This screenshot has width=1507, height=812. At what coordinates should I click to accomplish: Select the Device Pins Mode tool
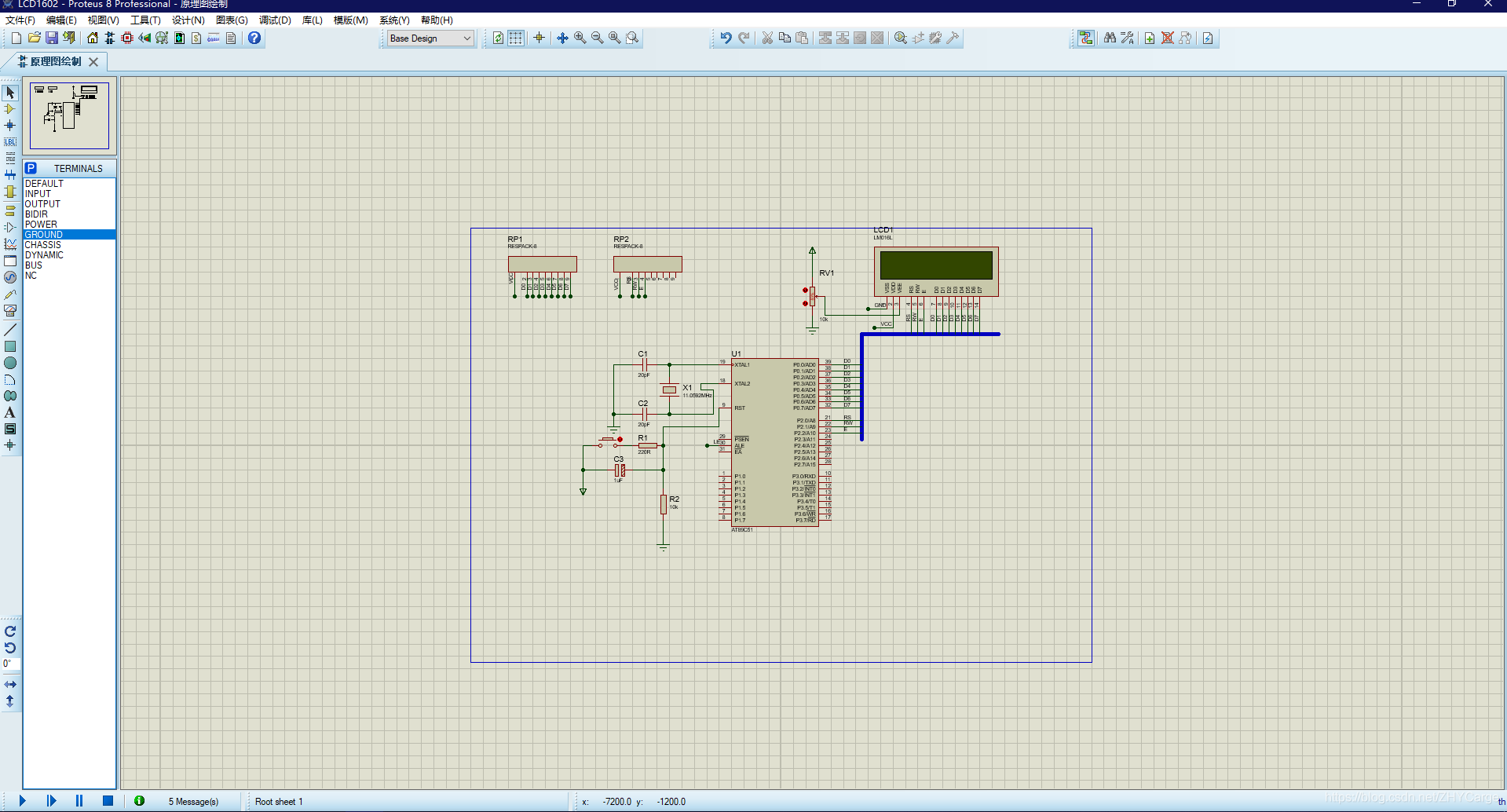pos(10,227)
